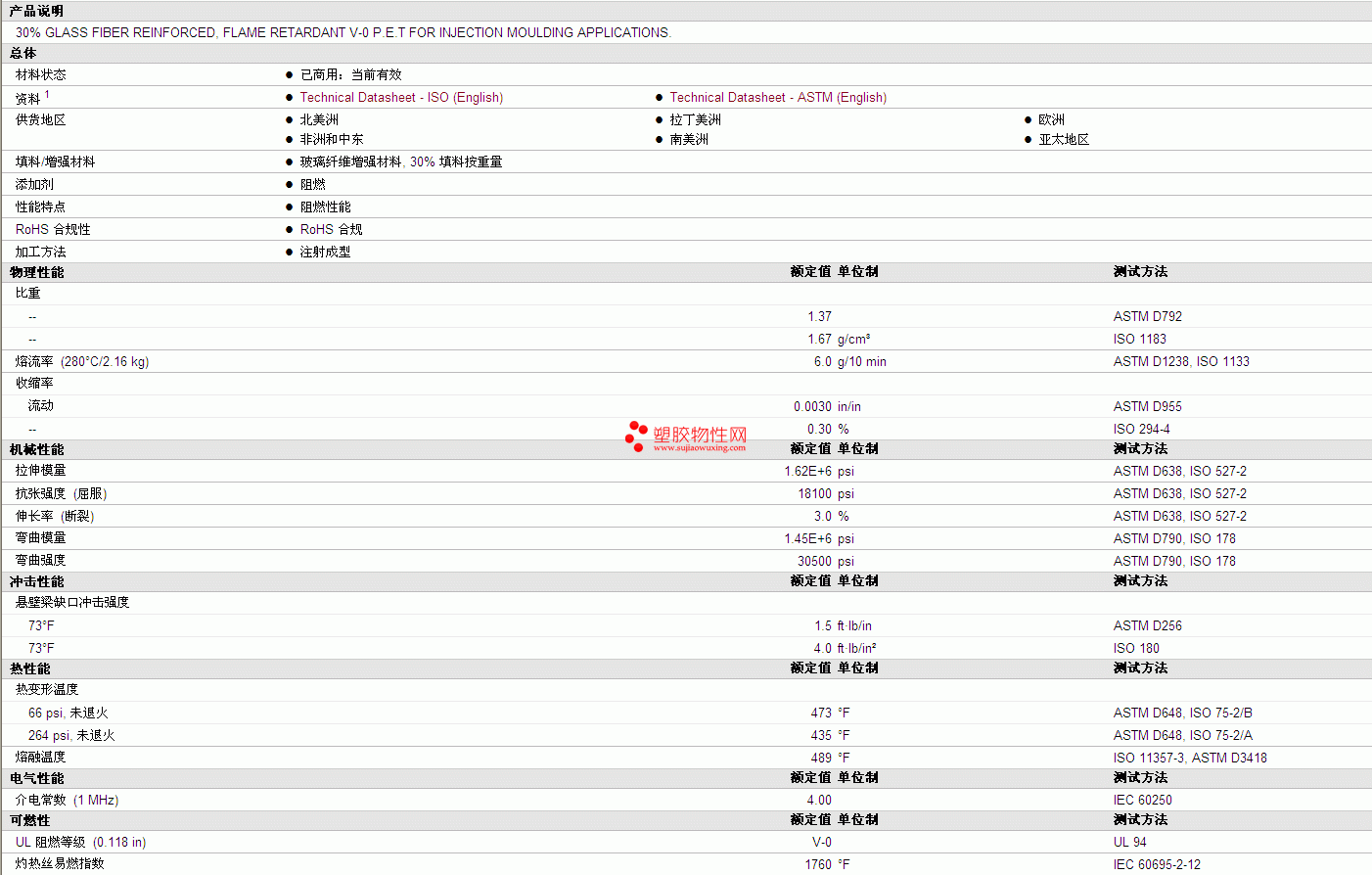Select the shrinkage value 0.0030 in/in
The height and width of the screenshot is (875, 1372).
(x=828, y=406)
